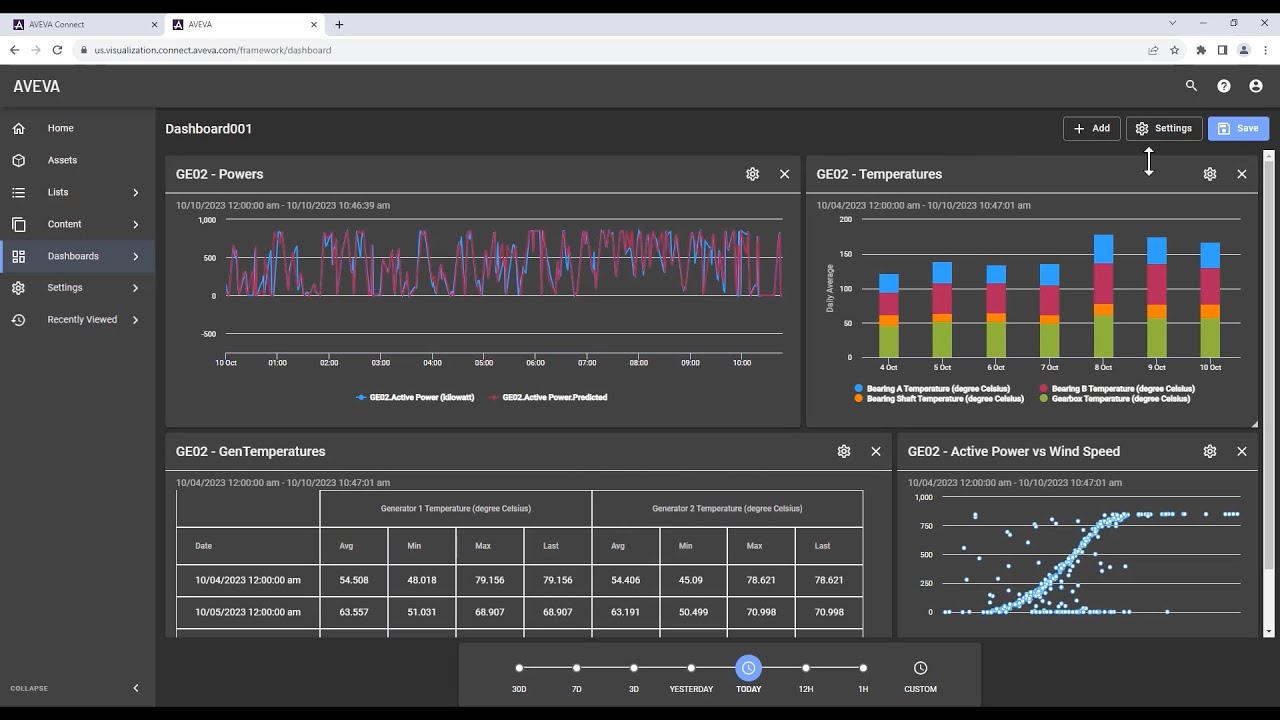Expand the sidebar Settings chevron
The image size is (1280, 720).
[x=136, y=287]
